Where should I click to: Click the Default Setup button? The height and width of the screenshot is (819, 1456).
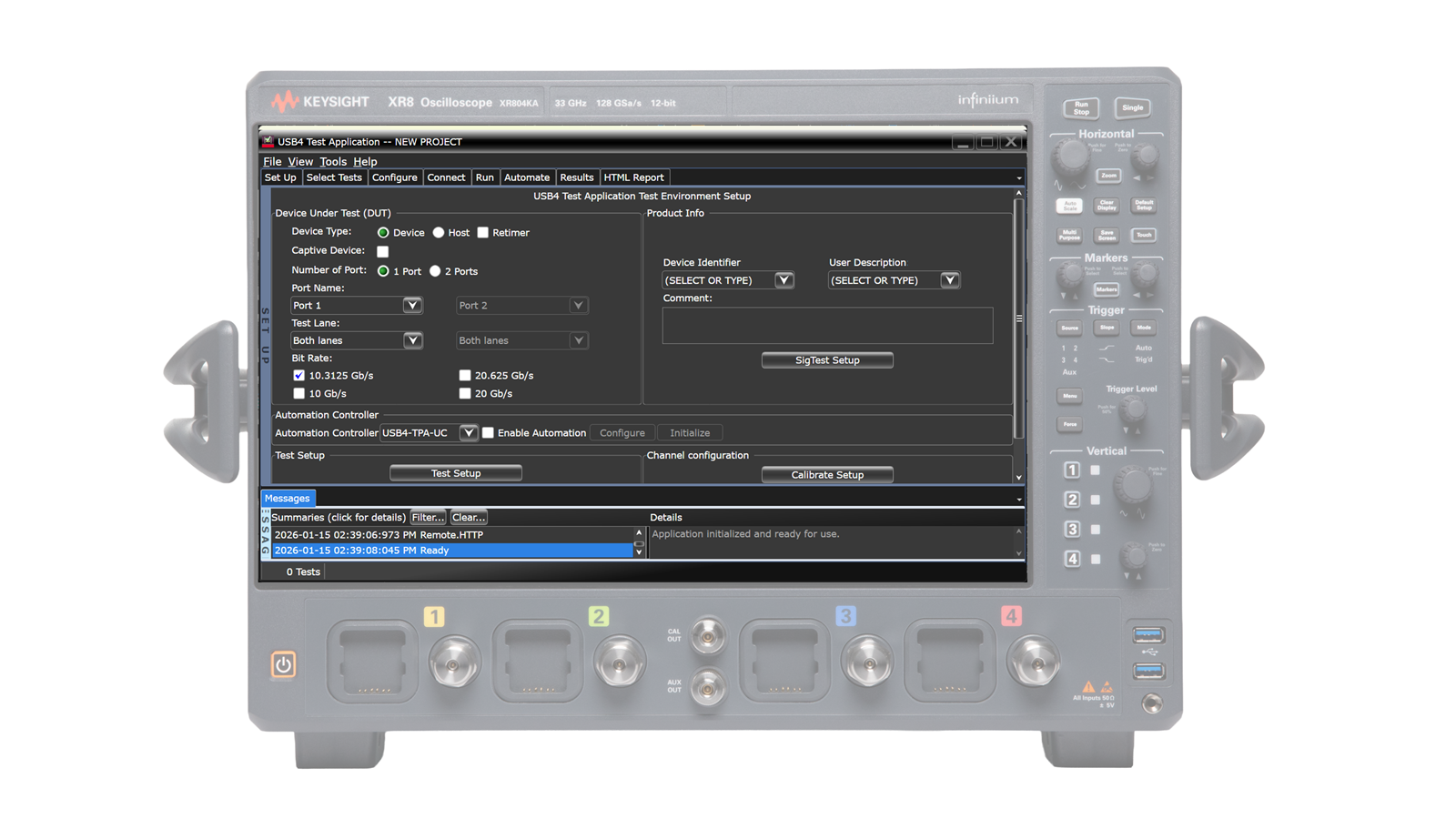click(x=1144, y=206)
